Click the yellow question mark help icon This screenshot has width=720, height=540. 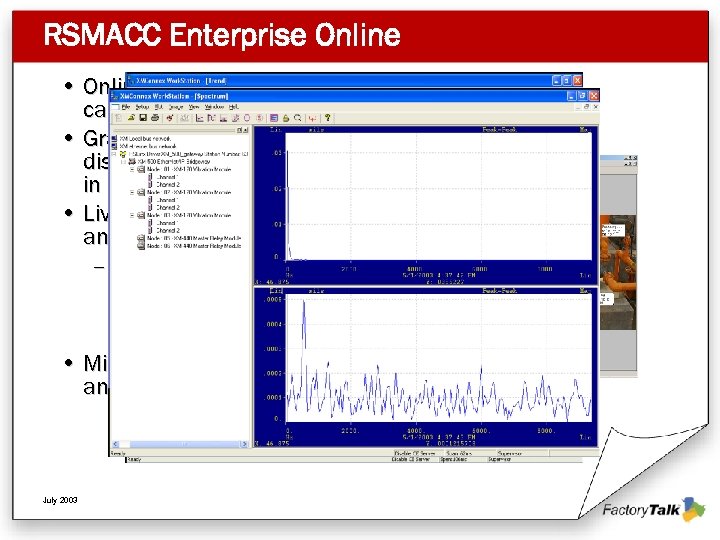pos(327,118)
